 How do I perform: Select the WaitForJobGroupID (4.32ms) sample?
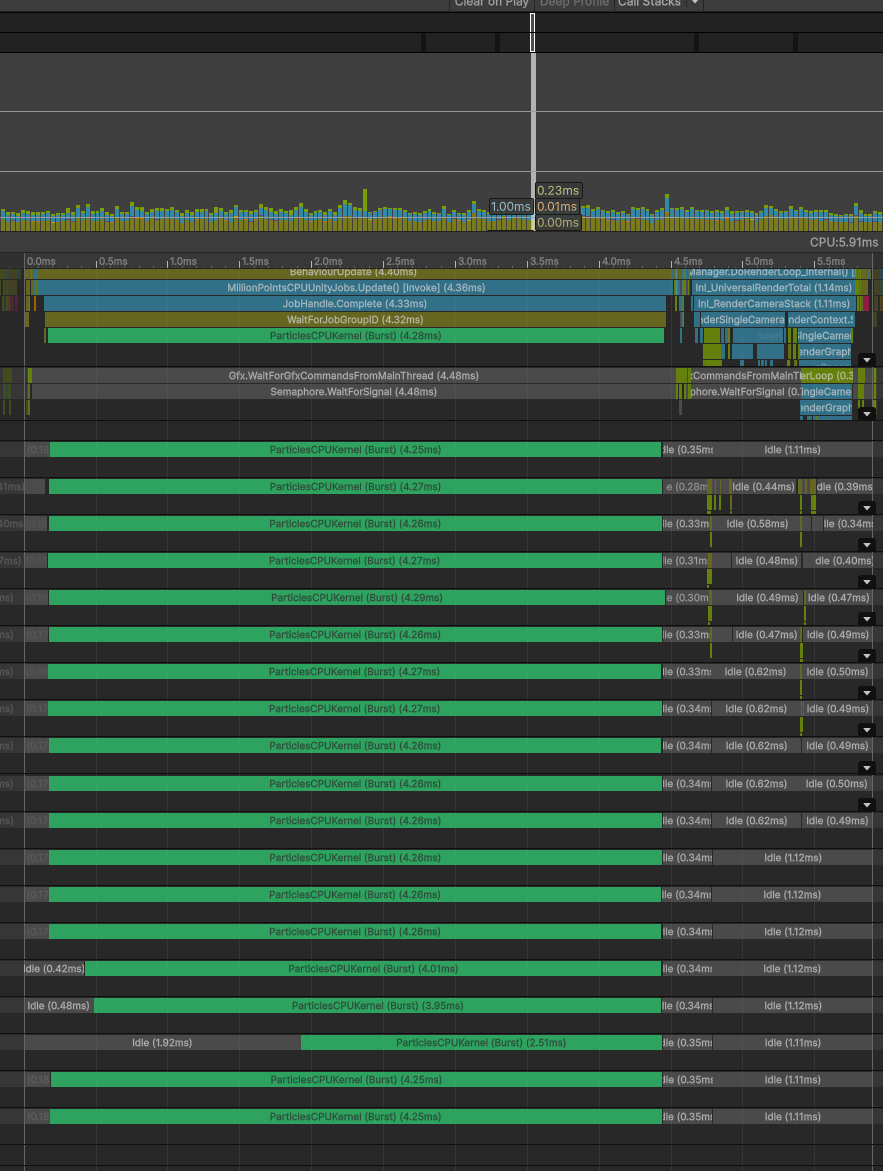click(x=355, y=320)
